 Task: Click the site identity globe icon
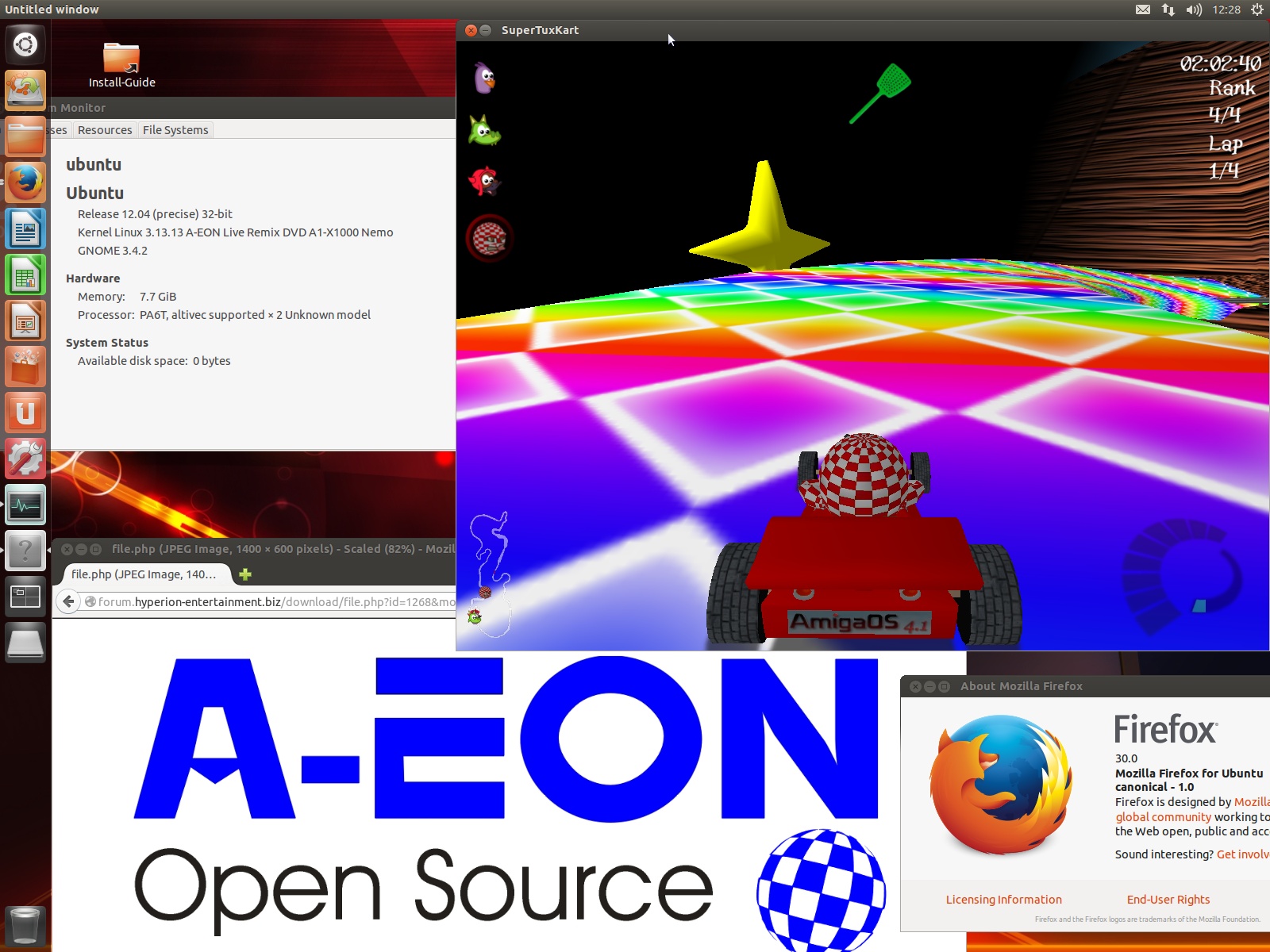(x=90, y=602)
